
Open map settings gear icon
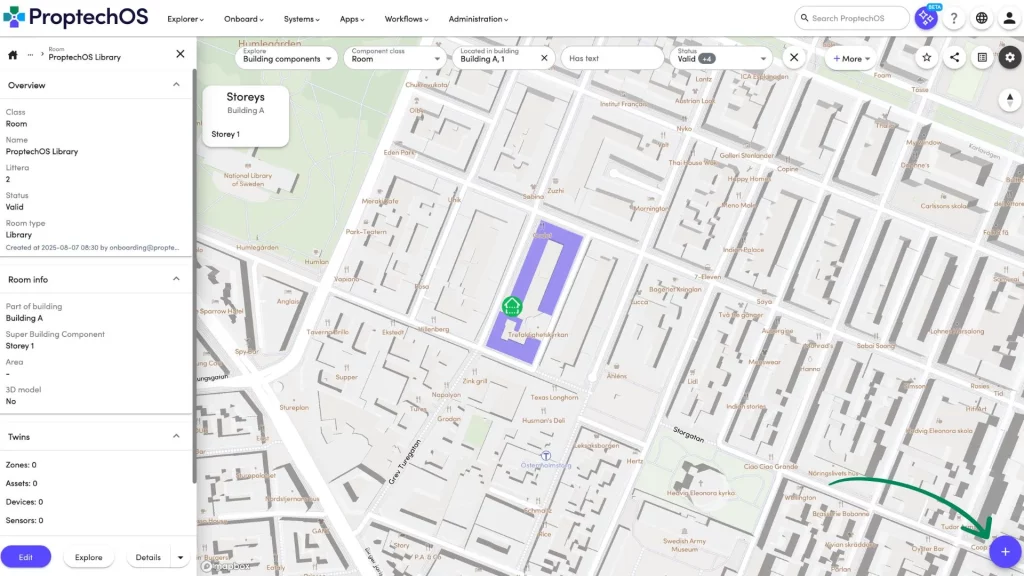1010,58
